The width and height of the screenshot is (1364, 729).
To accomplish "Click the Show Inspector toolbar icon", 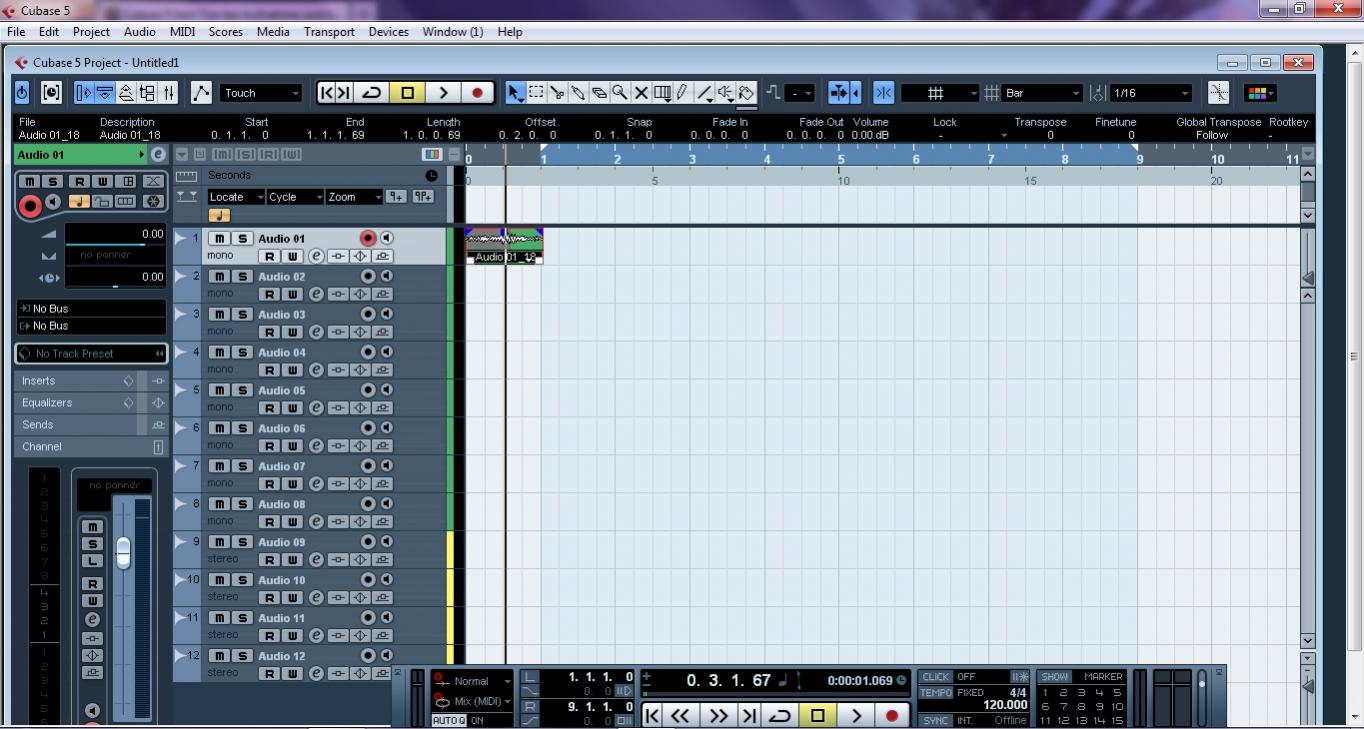I will coord(84,93).
